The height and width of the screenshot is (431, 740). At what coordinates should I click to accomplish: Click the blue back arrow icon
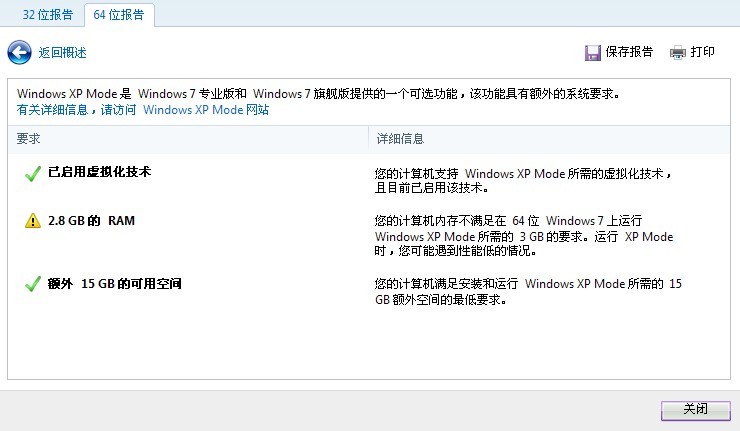pyautogui.click(x=19, y=52)
